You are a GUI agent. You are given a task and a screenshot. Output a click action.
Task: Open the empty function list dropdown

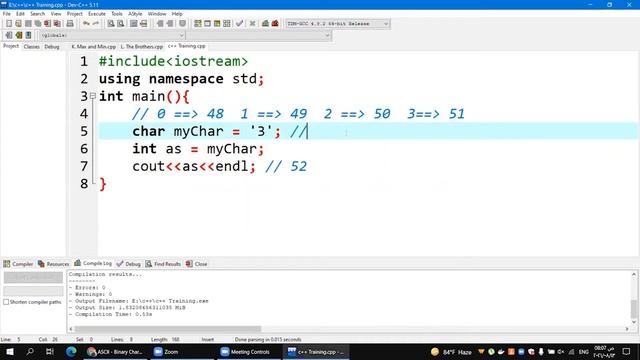[x=259, y=36]
